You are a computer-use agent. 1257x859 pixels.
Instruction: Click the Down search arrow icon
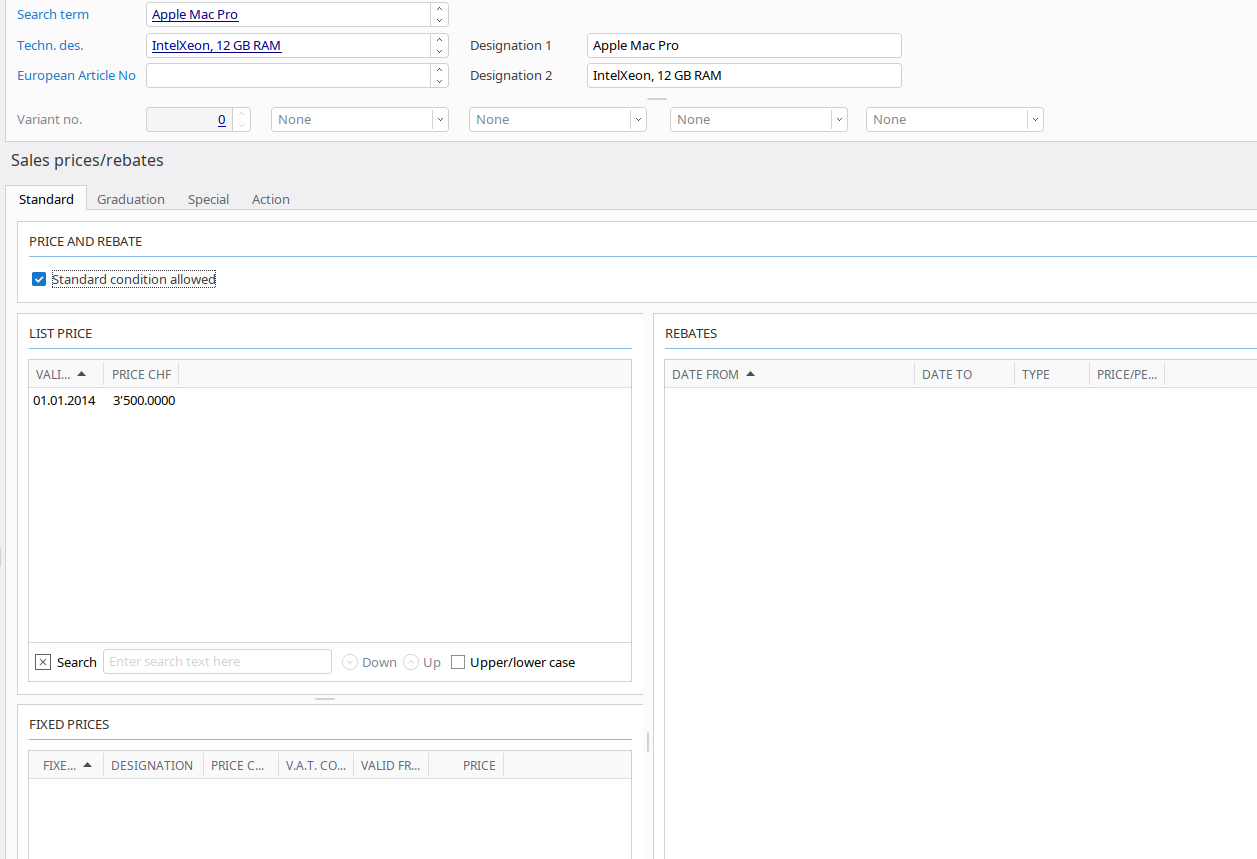[x=350, y=662]
